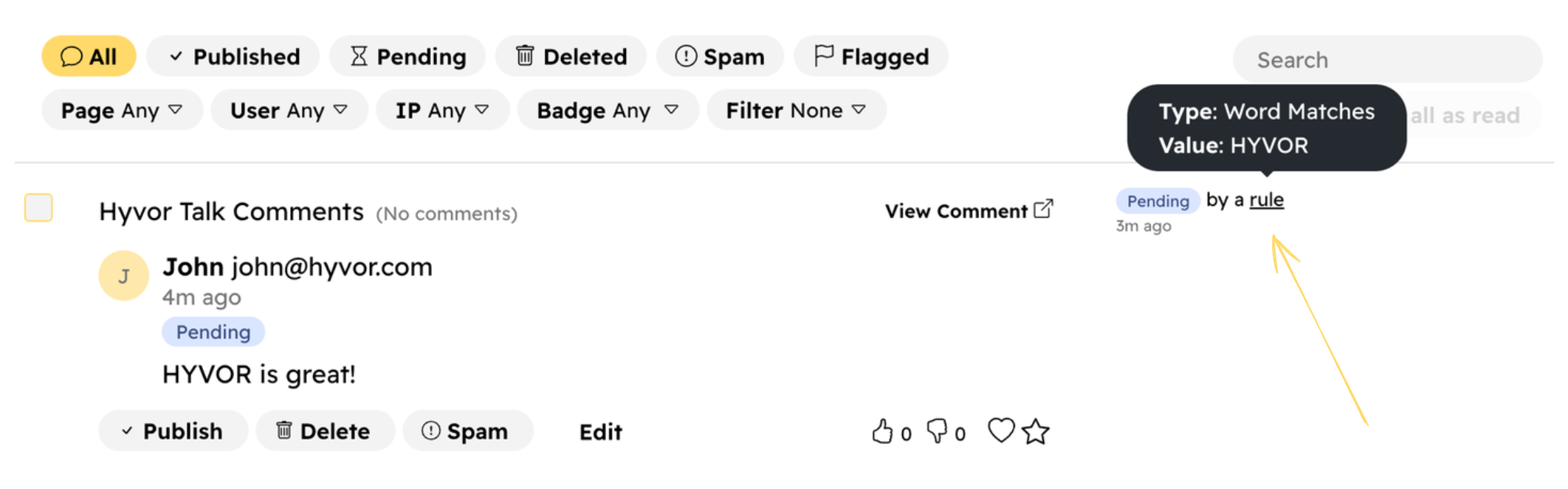The width and height of the screenshot is (1568, 489).
Task: Expand the User filter dropdown
Action: [x=289, y=109]
